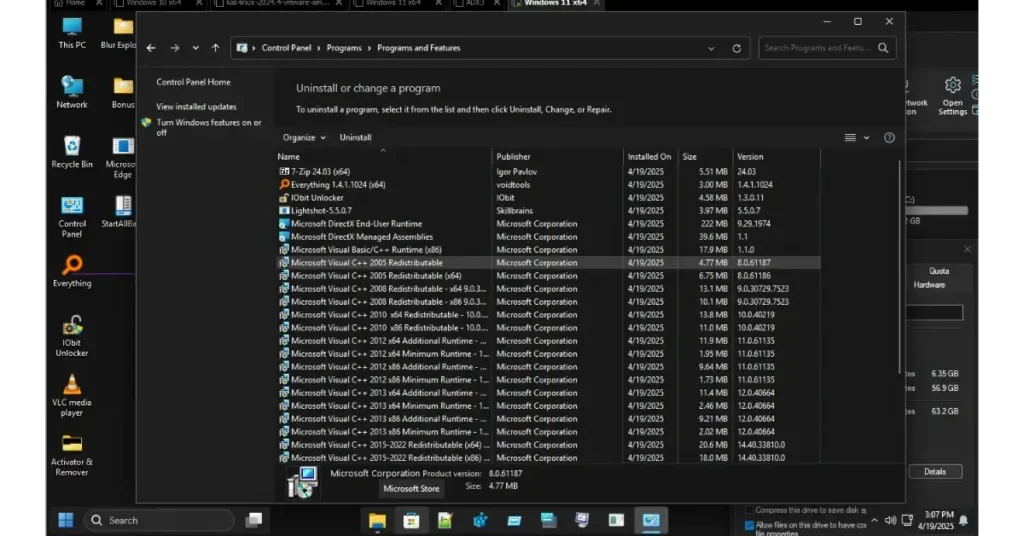Expand chevron after Control Panel breadcrumb
This screenshot has width=1024, height=536.
[x=319, y=48]
